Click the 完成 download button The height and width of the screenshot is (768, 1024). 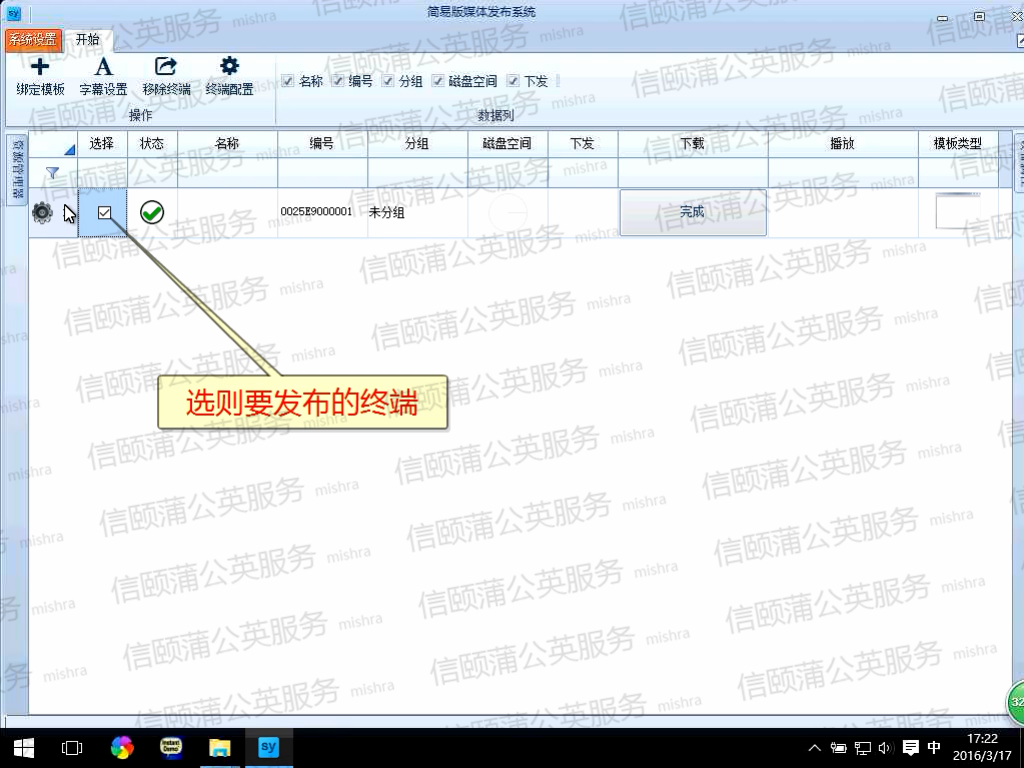click(x=692, y=212)
